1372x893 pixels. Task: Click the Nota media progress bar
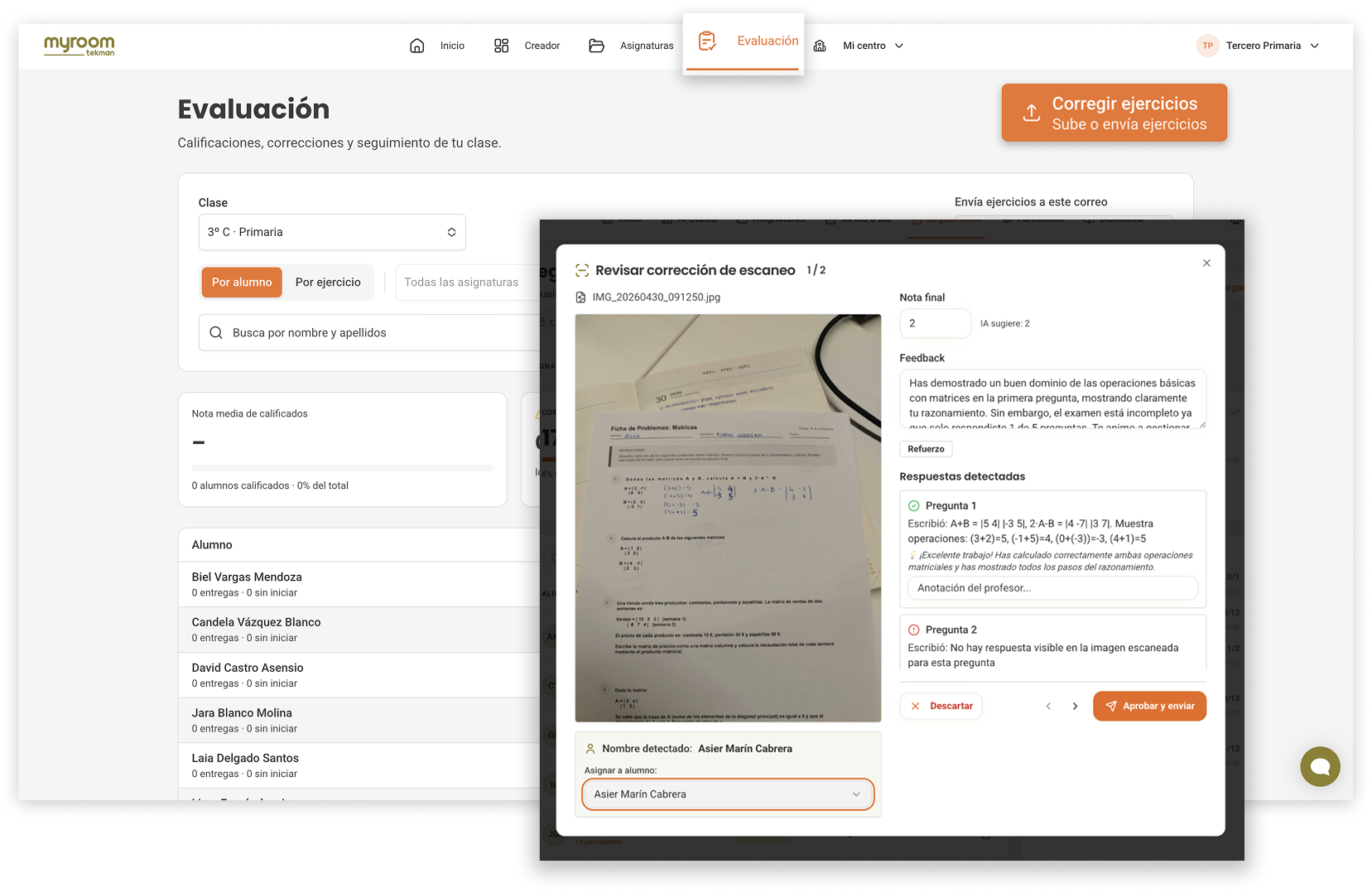pyautogui.click(x=342, y=468)
